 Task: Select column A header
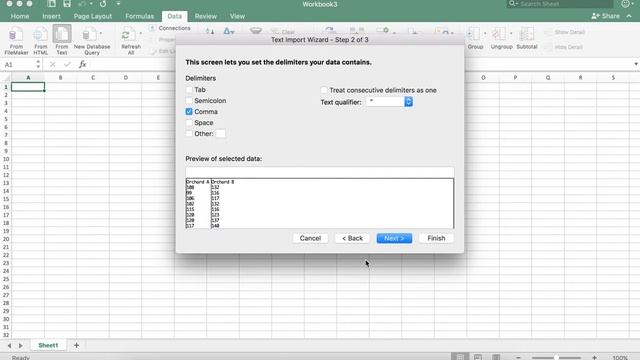[x=28, y=78]
